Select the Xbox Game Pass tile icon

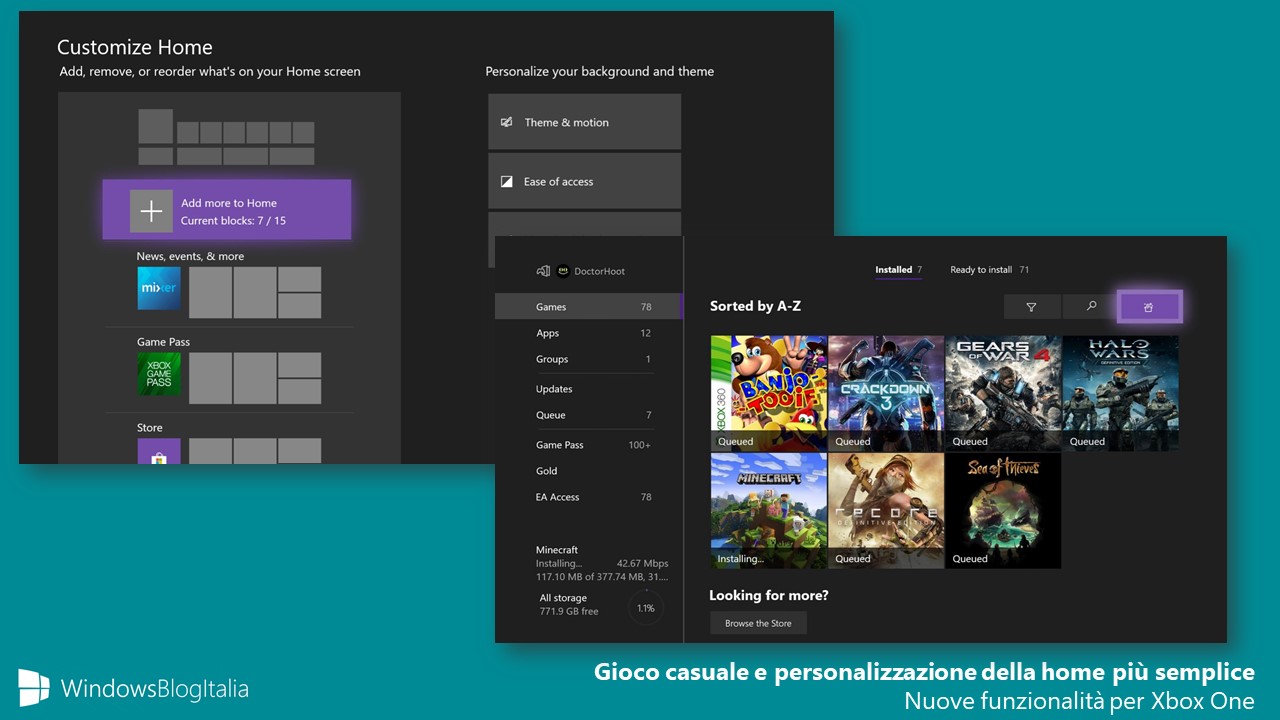159,374
